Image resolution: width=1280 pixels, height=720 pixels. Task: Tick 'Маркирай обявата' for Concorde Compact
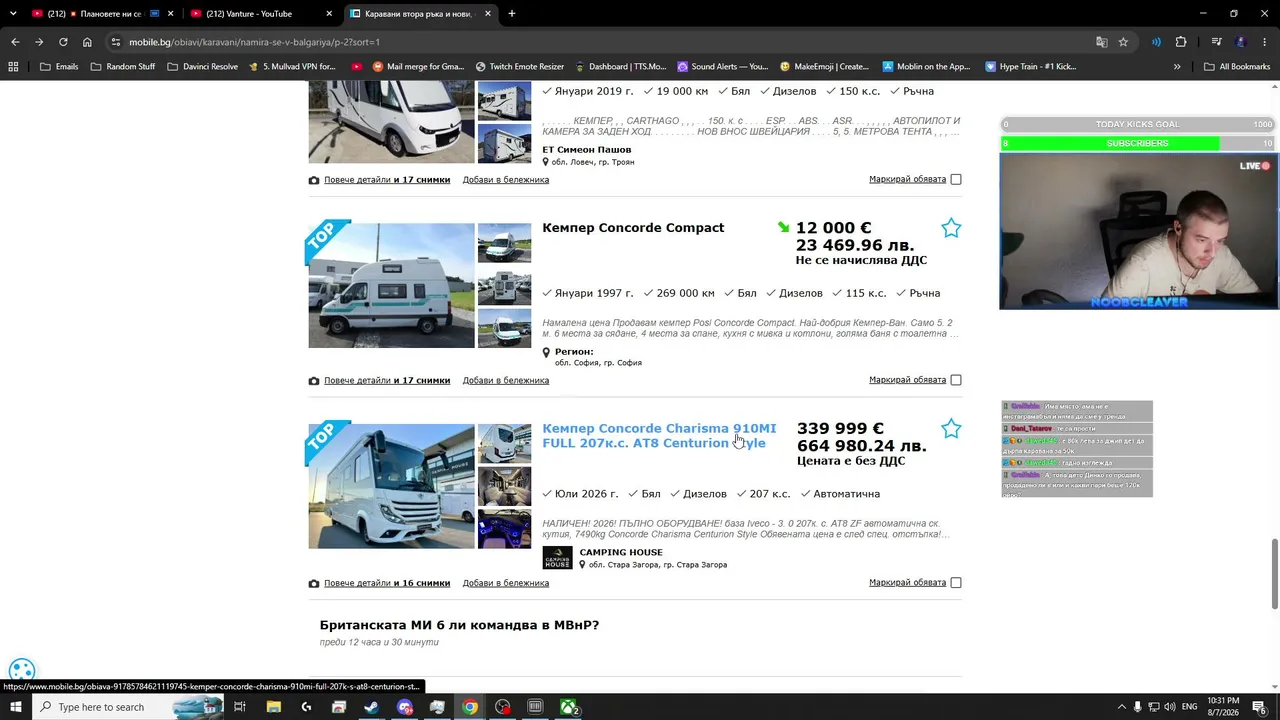(956, 380)
